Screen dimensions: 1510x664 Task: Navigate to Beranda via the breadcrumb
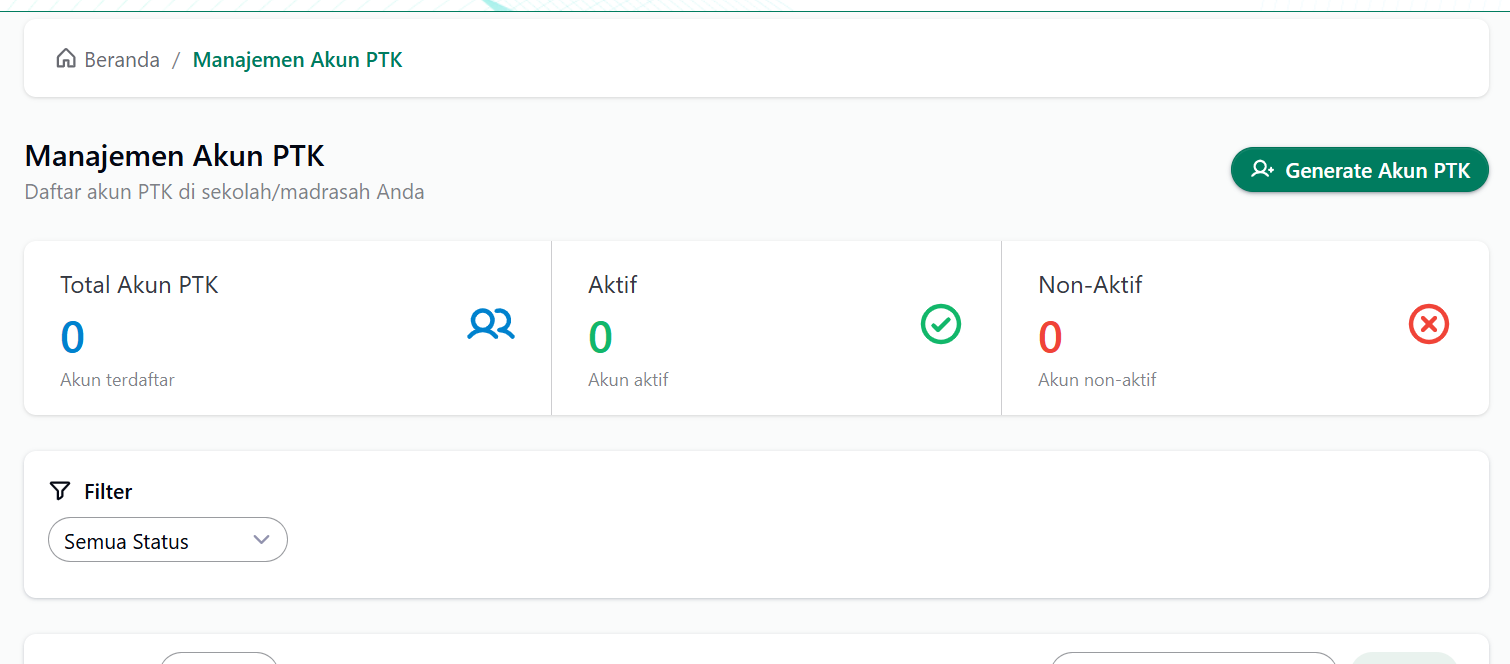[x=122, y=59]
